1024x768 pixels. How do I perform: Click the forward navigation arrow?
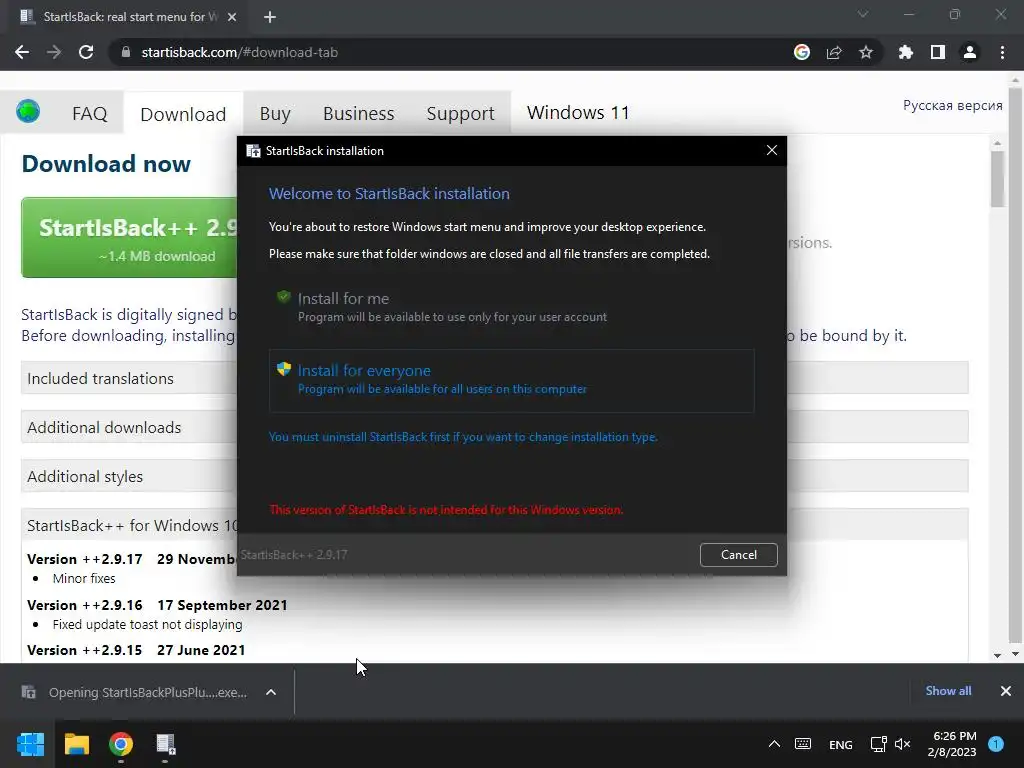pyautogui.click(x=54, y=52)
